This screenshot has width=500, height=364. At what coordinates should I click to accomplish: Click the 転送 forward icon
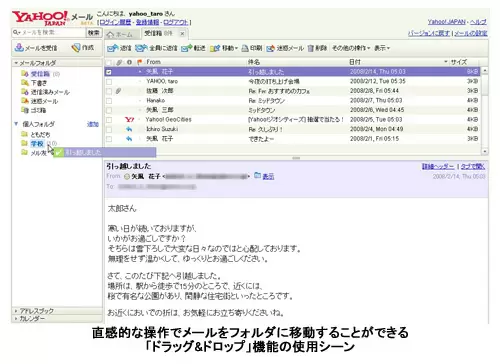click(186, 49)
